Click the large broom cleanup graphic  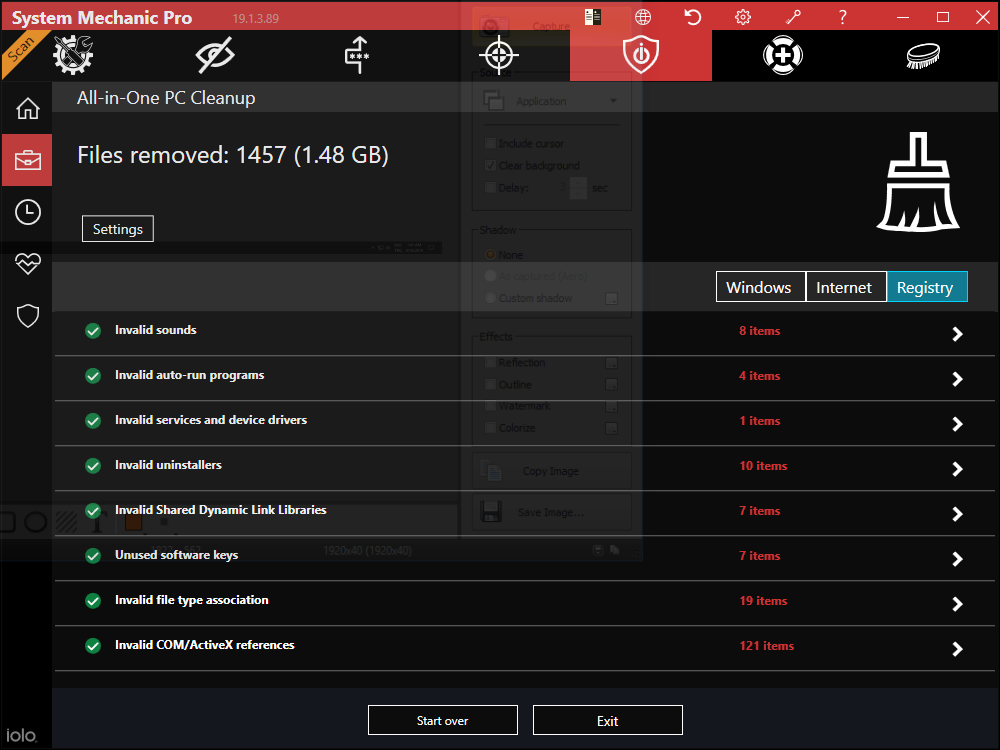pyautogui.click(x=918, y=182)
